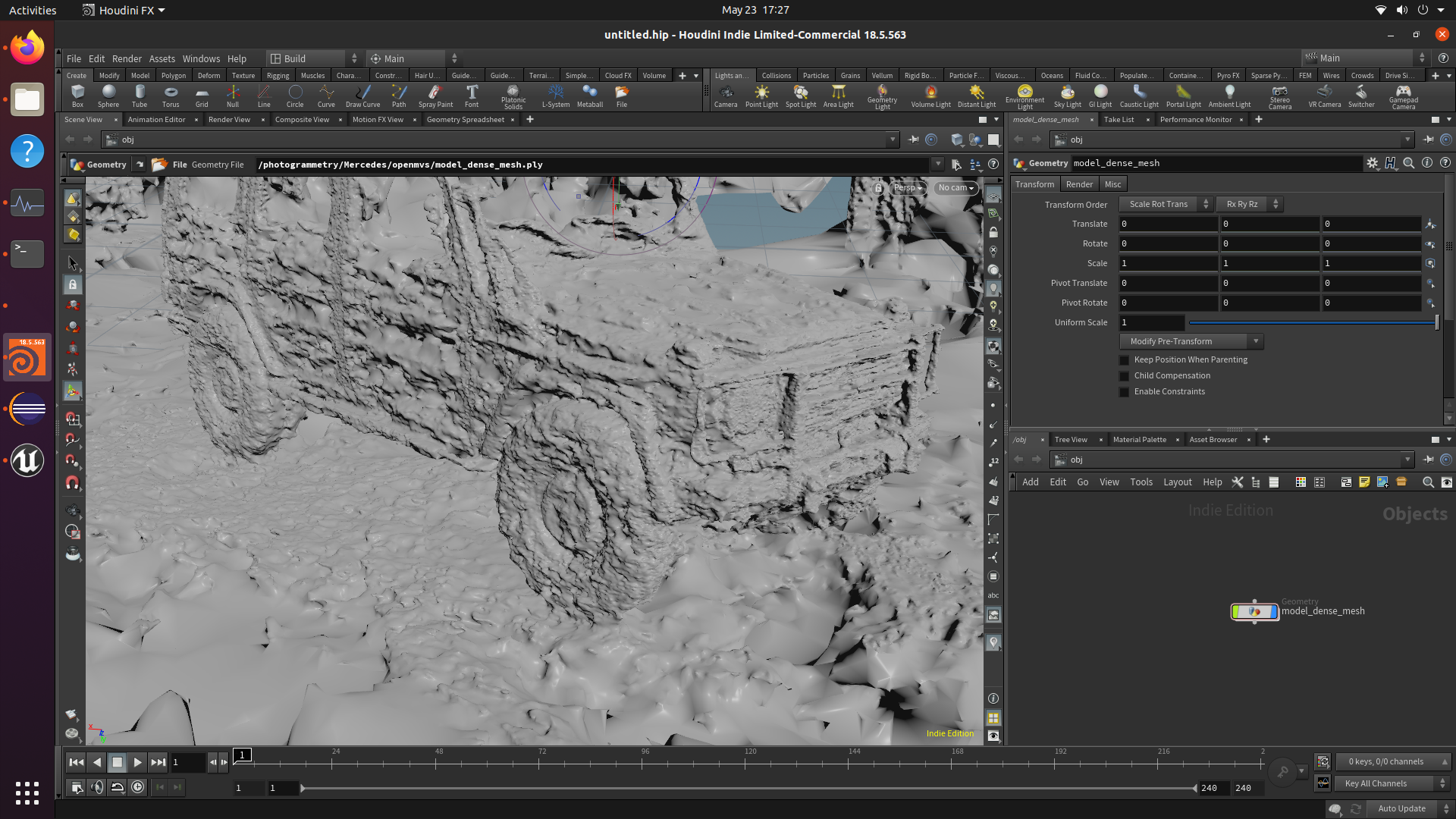Image resolution: width=1456 pixels, height=819 pixels.
Task: Activate the Select arrow tool in the viewport toolbar
Action: point(72,263)
